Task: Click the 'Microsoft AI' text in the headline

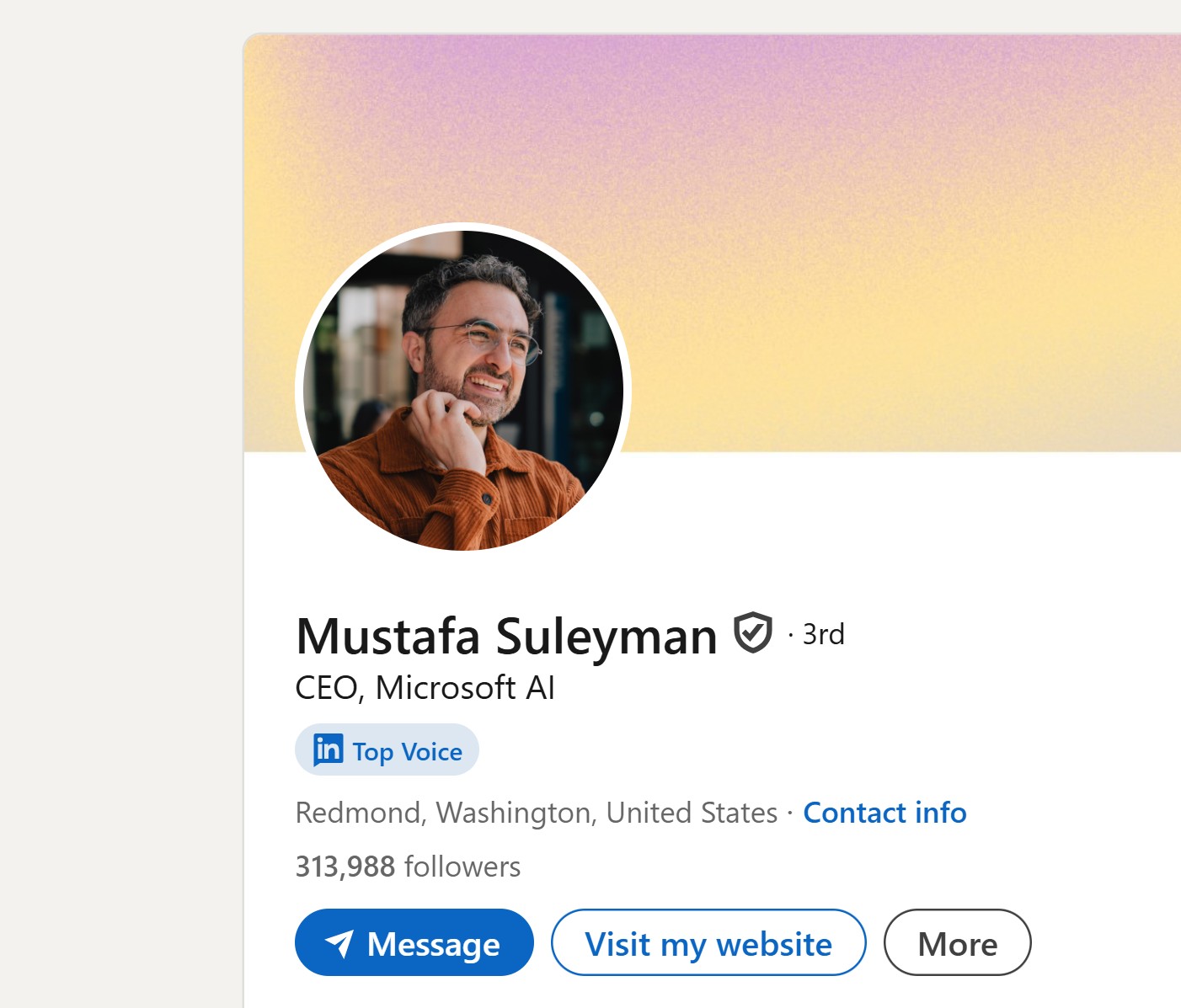Action: [465, 688]
